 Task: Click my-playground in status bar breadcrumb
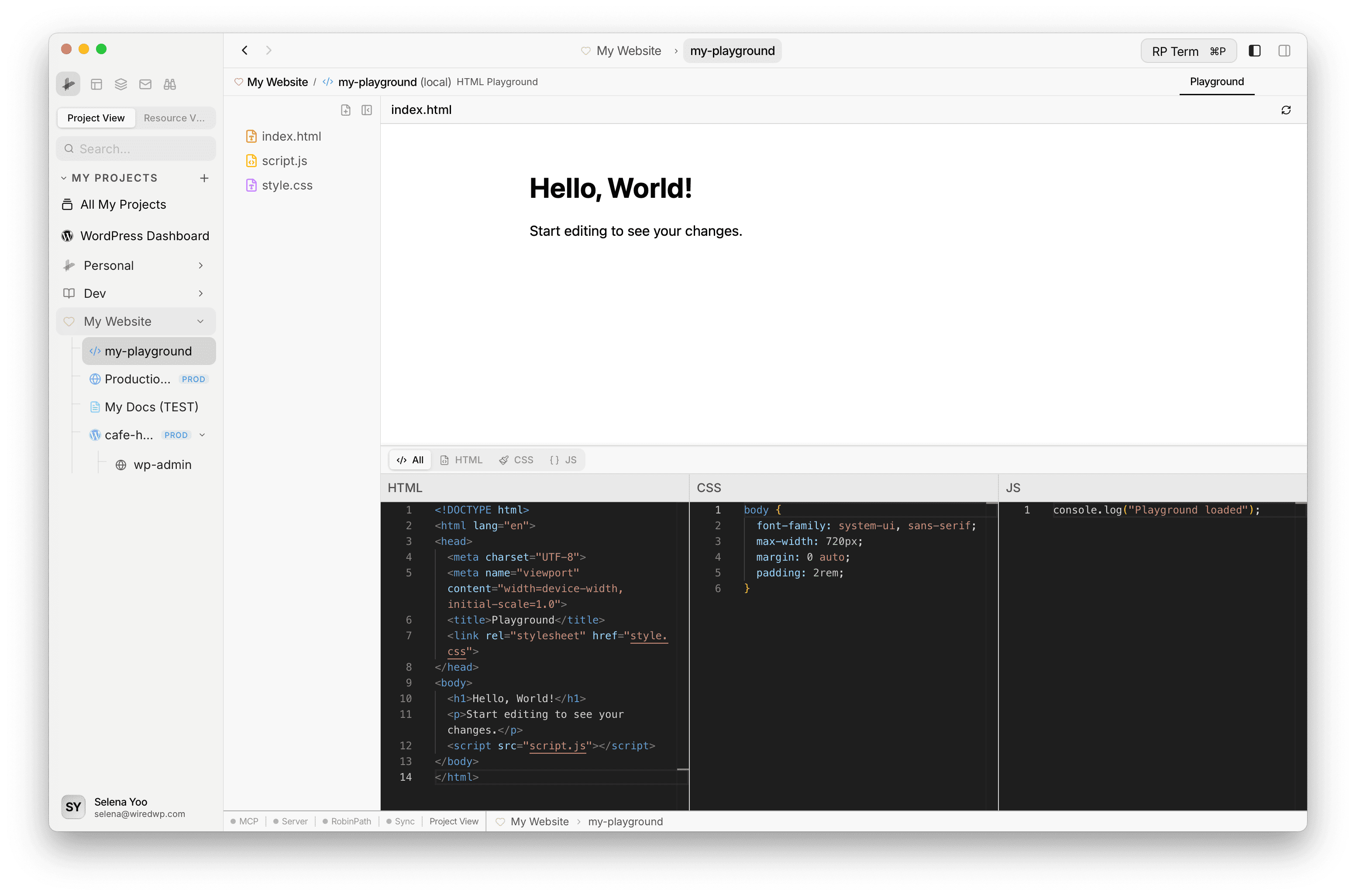pyautogui.click(x=626, y=821)
